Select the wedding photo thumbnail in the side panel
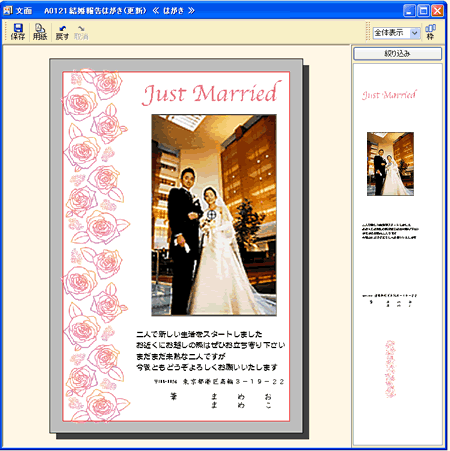Viewport: 450px width, 451px height. tap(390, 164)
